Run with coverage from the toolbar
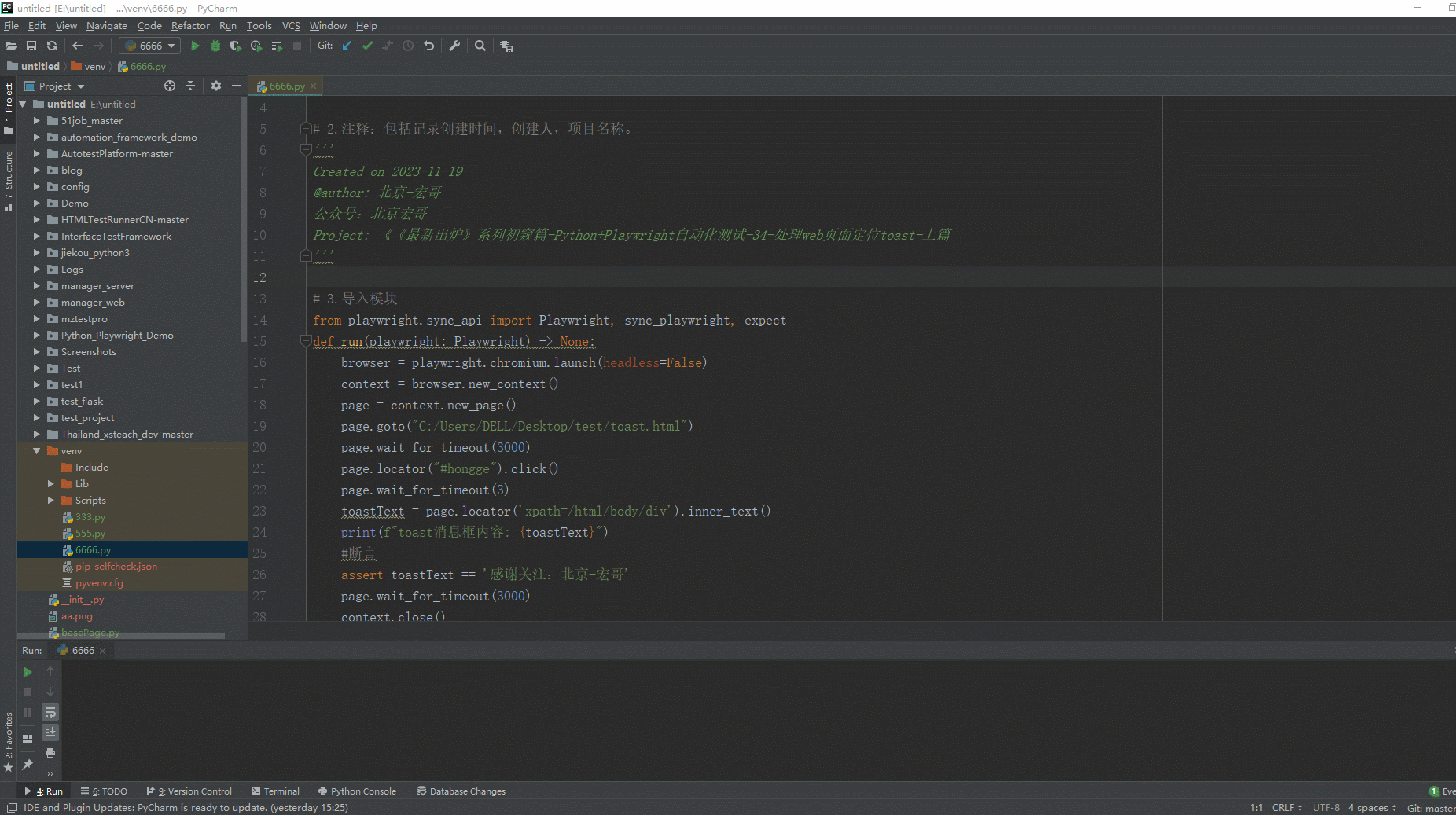 [x=235, y=46]
